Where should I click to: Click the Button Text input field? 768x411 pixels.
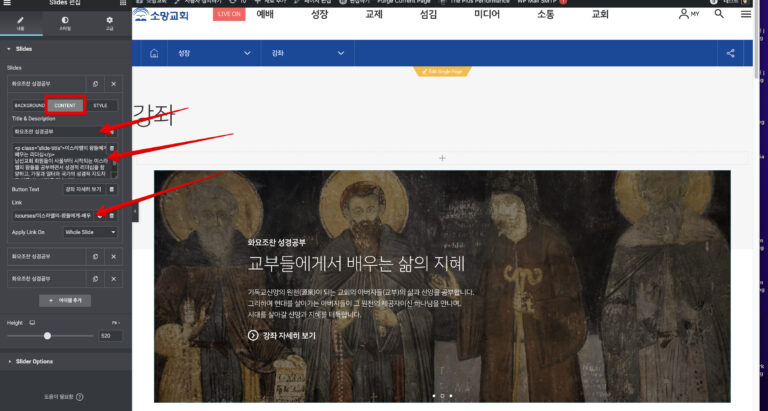tap(85, 189)
